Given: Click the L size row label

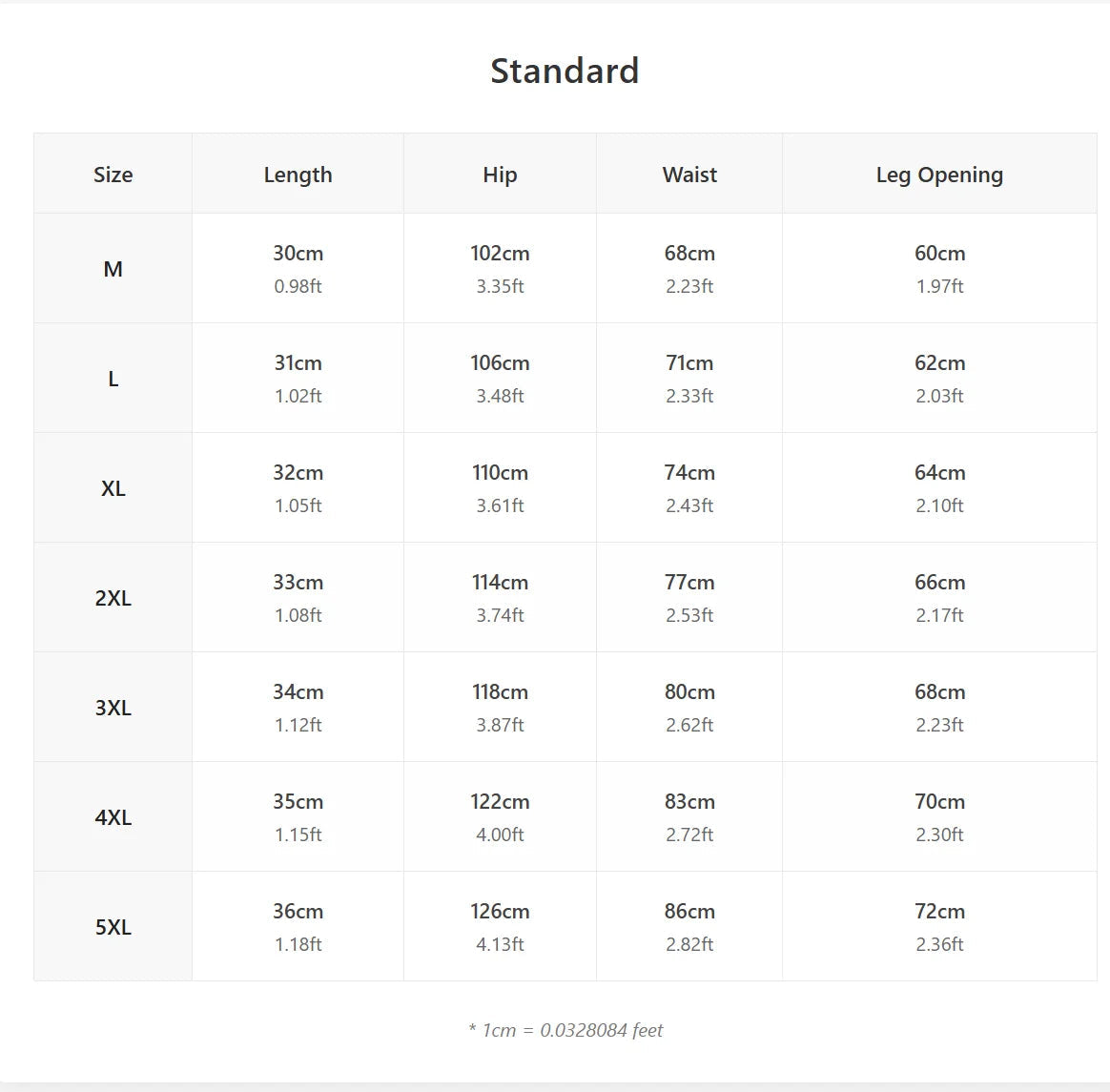Looking at the screenshot, I should click(x=113, y=379).
